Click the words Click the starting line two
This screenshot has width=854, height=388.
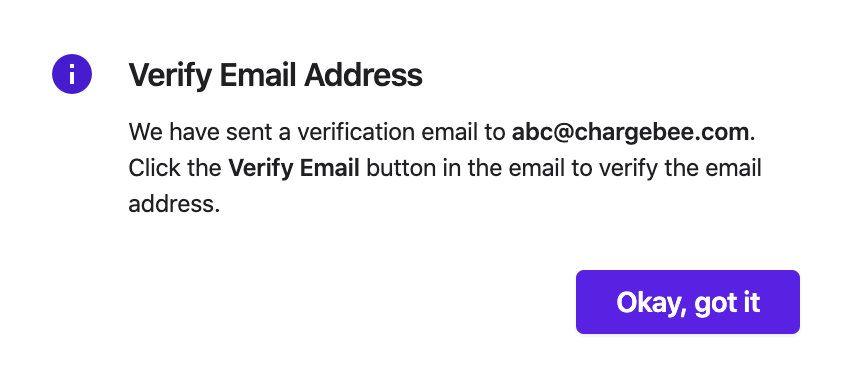tap(175, 168)
